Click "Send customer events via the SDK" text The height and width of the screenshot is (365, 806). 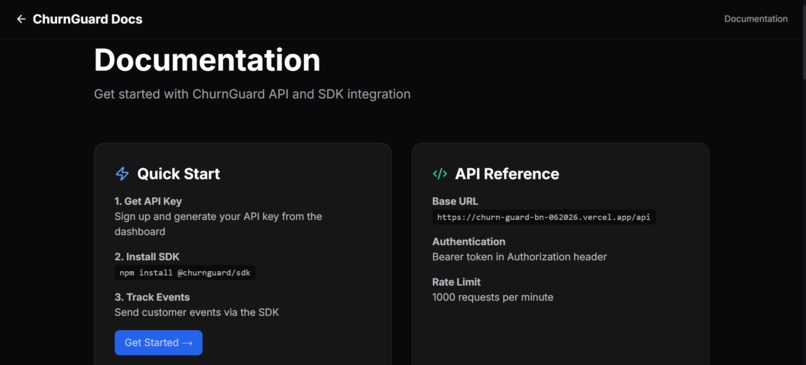(x=197, y=312)
